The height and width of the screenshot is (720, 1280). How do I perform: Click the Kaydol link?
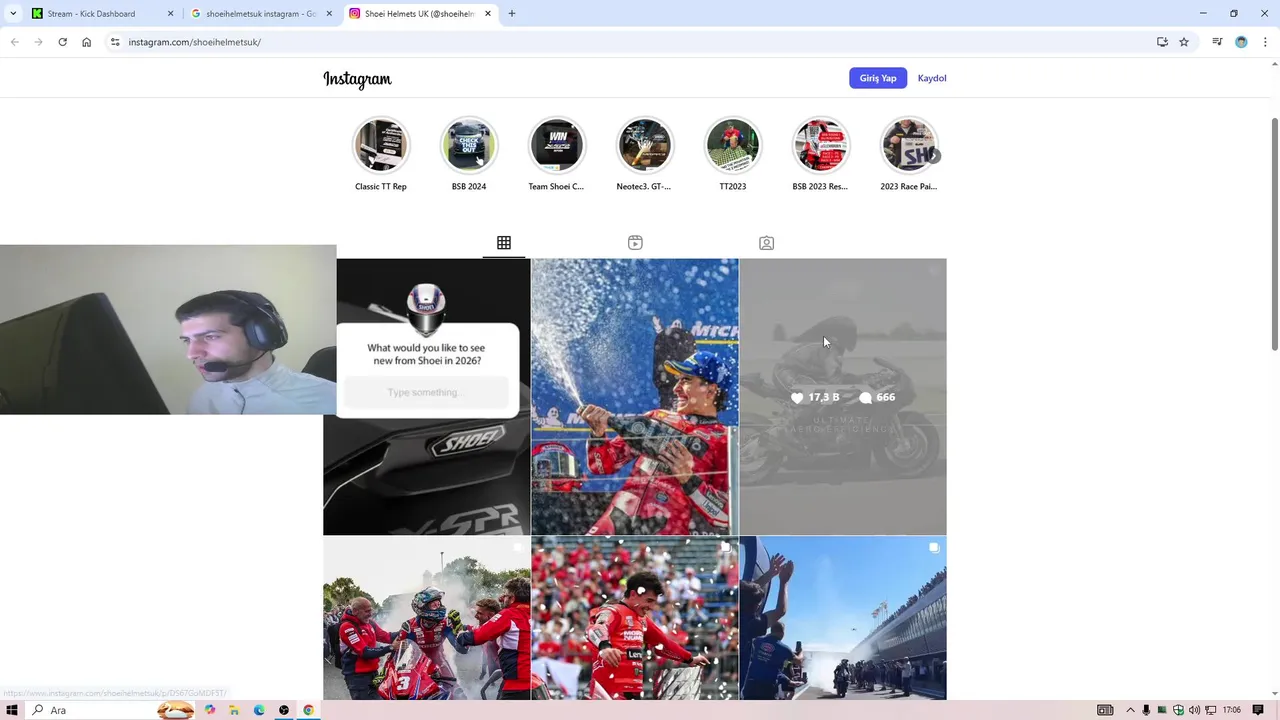[x=932, y=78]
